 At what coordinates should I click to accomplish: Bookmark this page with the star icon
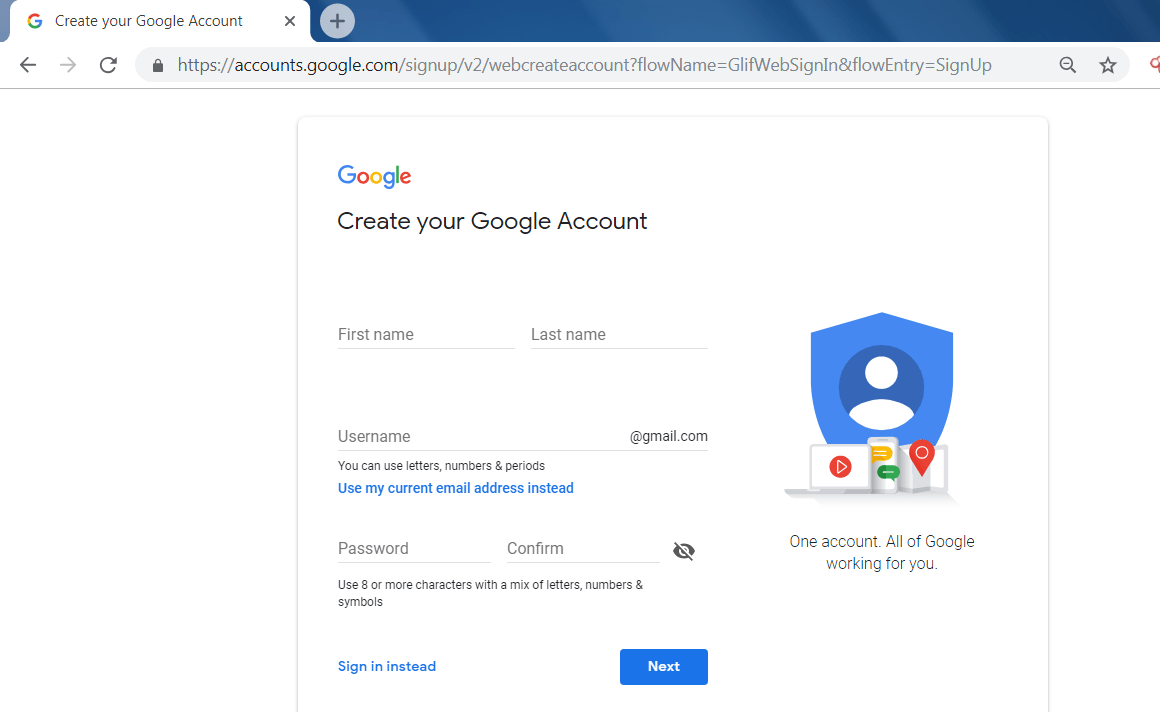[x=1108, y=65]
